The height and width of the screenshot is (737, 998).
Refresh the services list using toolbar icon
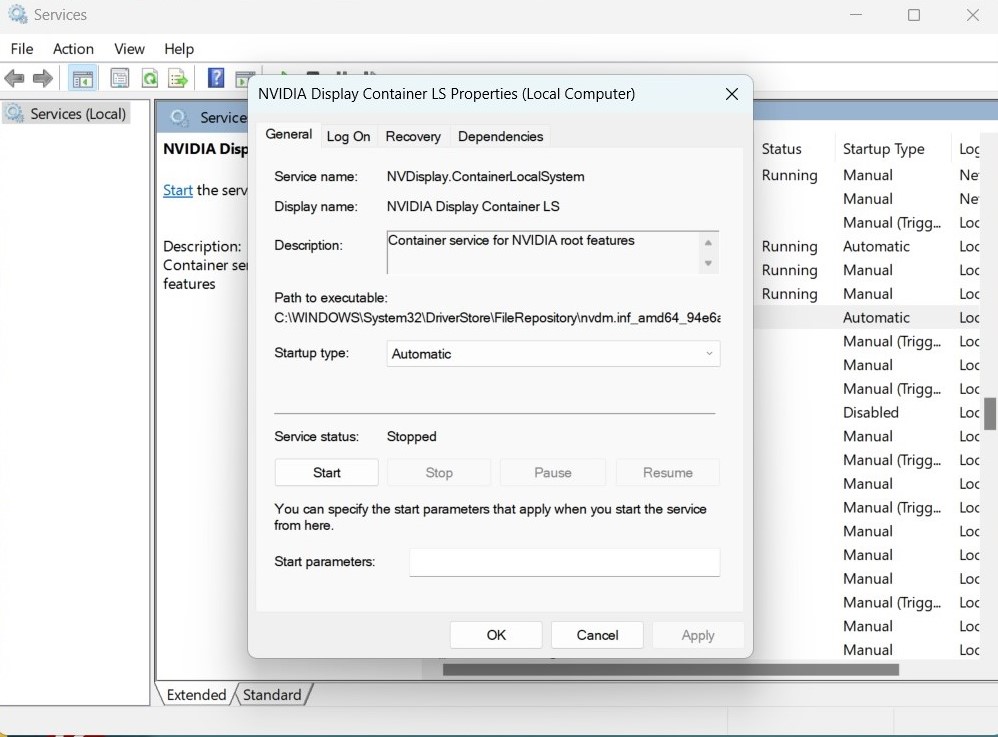pos(149,78)
